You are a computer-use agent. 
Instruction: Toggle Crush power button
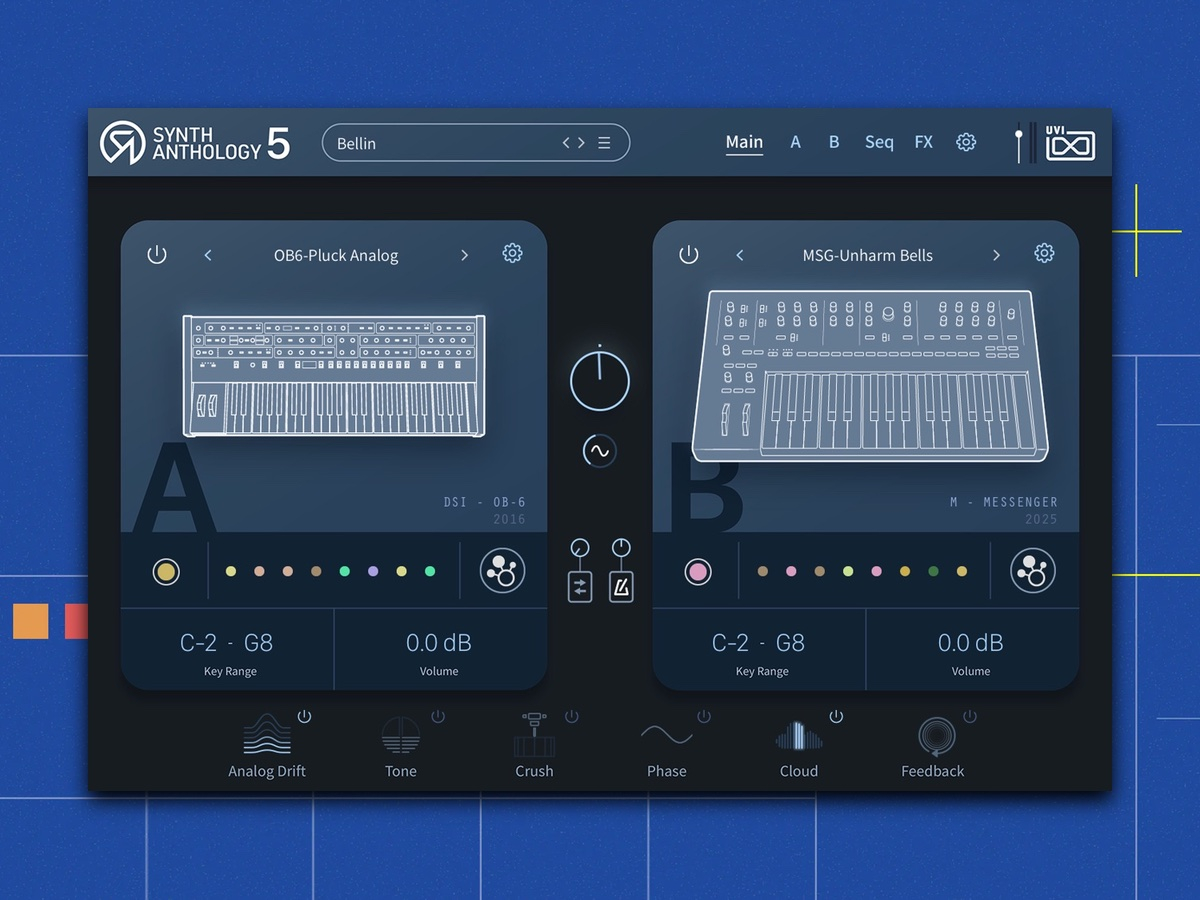tap(572, 716)
